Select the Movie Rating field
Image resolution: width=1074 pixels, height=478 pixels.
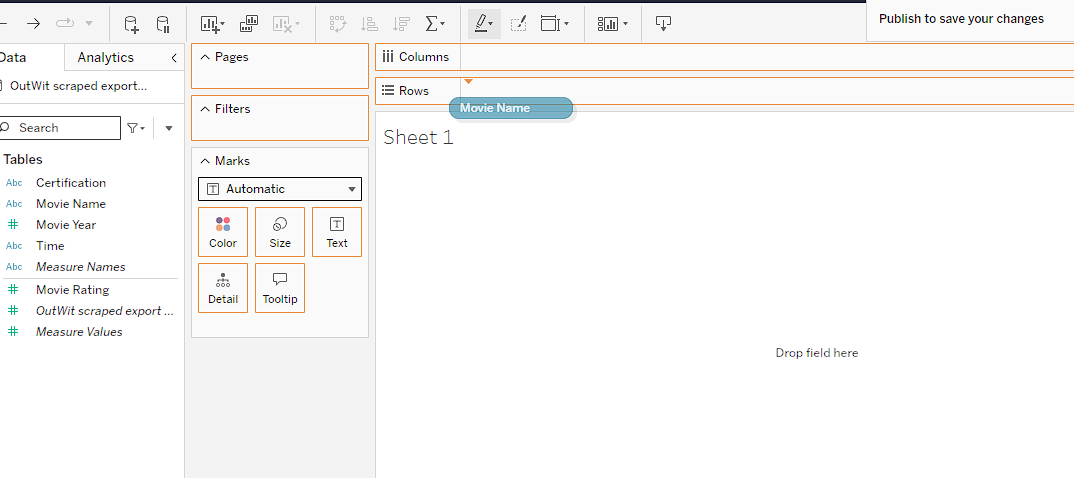[x=72, y=290]
